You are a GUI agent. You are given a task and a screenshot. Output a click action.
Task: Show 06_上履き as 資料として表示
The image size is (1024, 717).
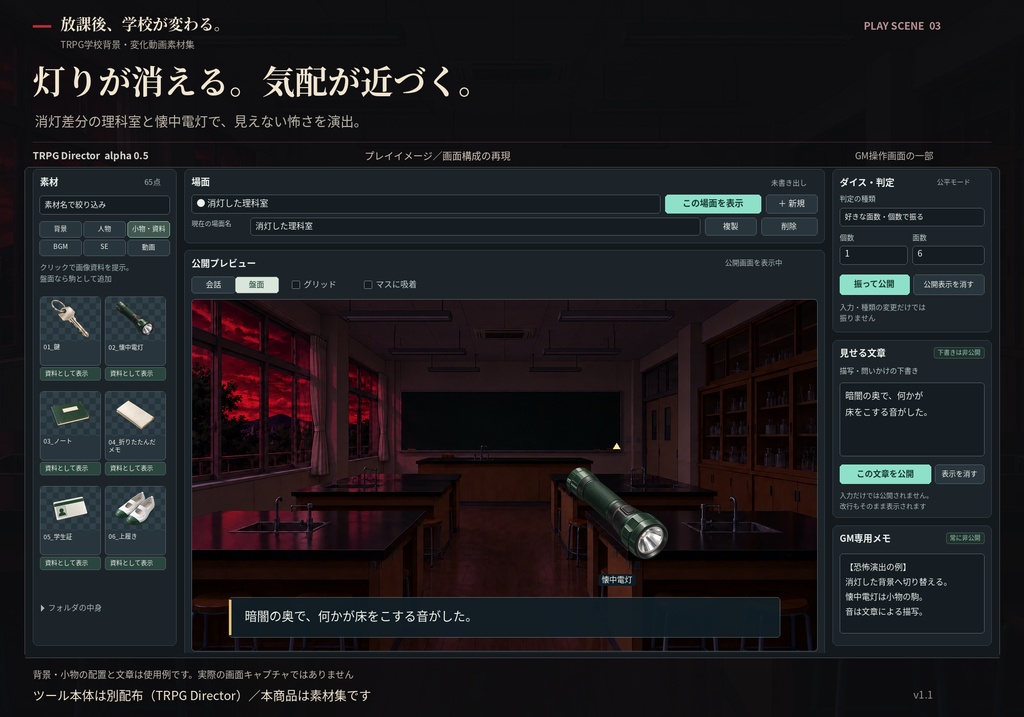(x=135, y=563)
